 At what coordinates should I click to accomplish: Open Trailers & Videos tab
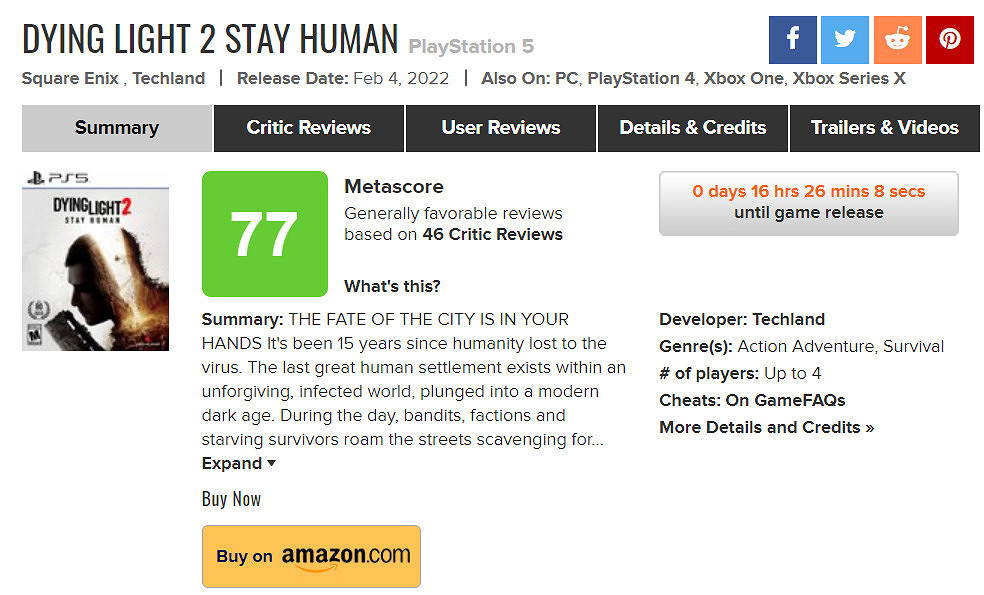[x=884, y=128]
